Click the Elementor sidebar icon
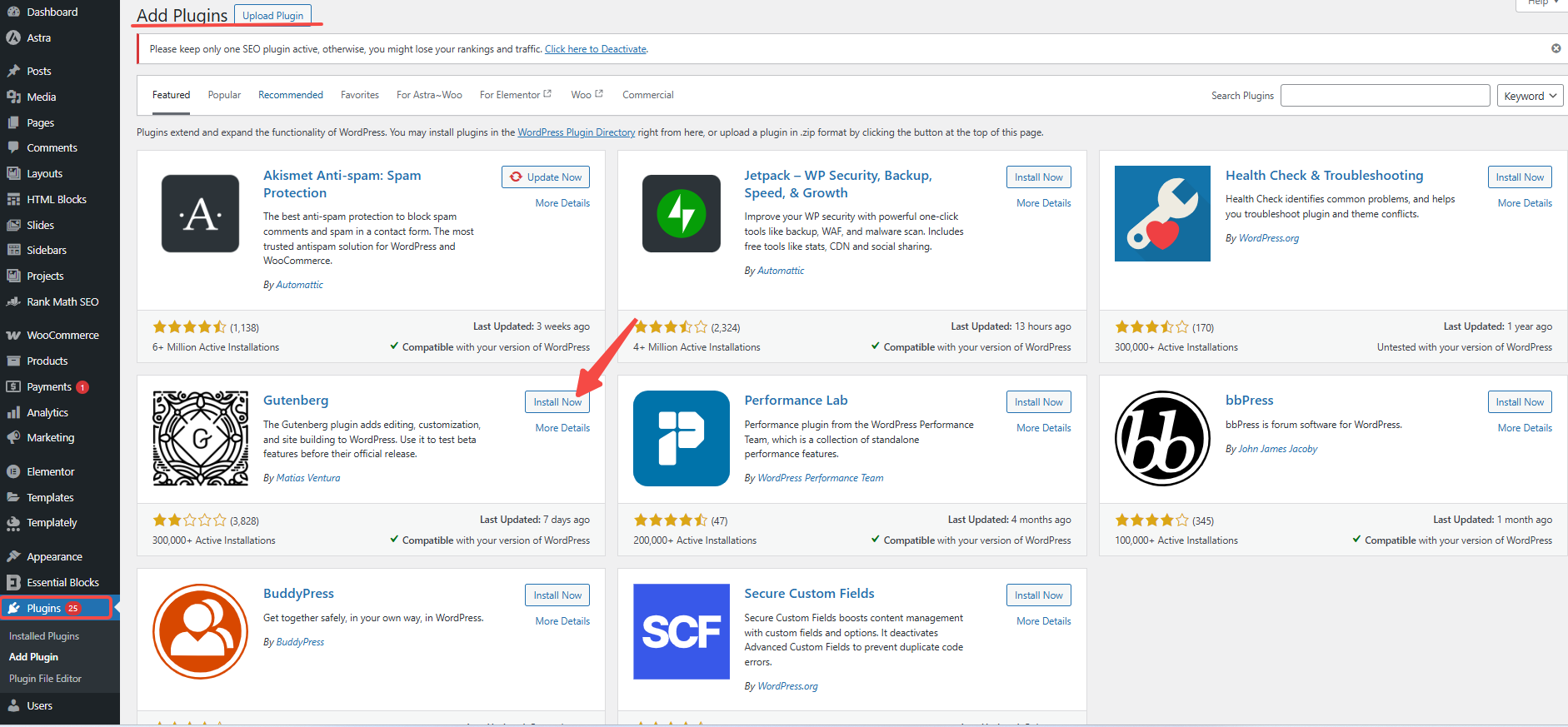 click(x=13, y=472)
